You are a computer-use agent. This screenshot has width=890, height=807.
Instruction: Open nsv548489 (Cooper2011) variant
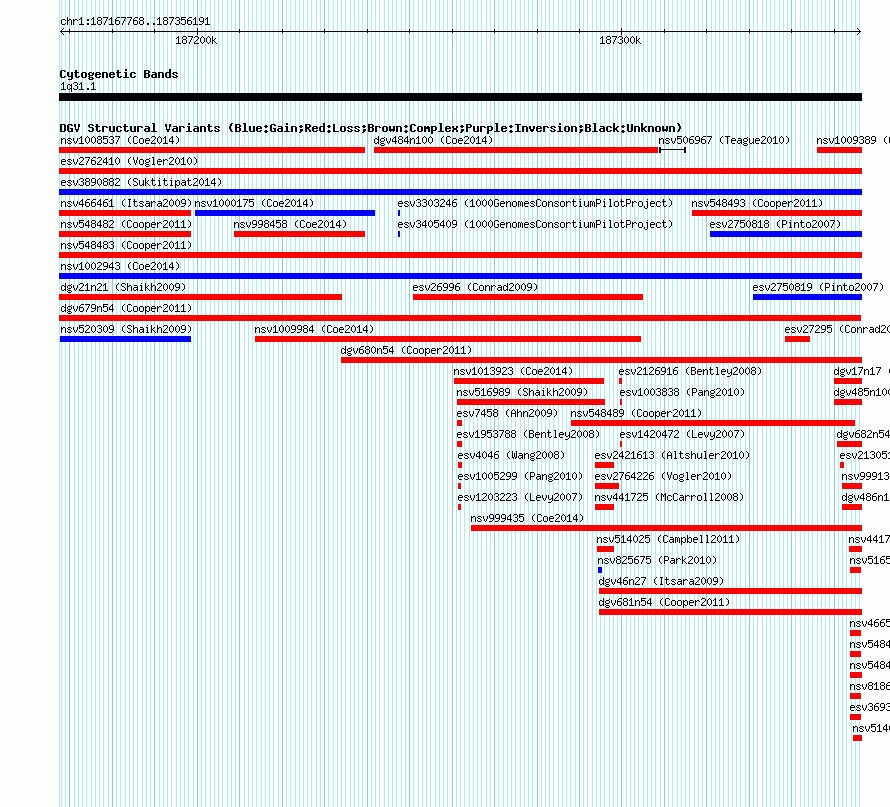tap(636, 413)
